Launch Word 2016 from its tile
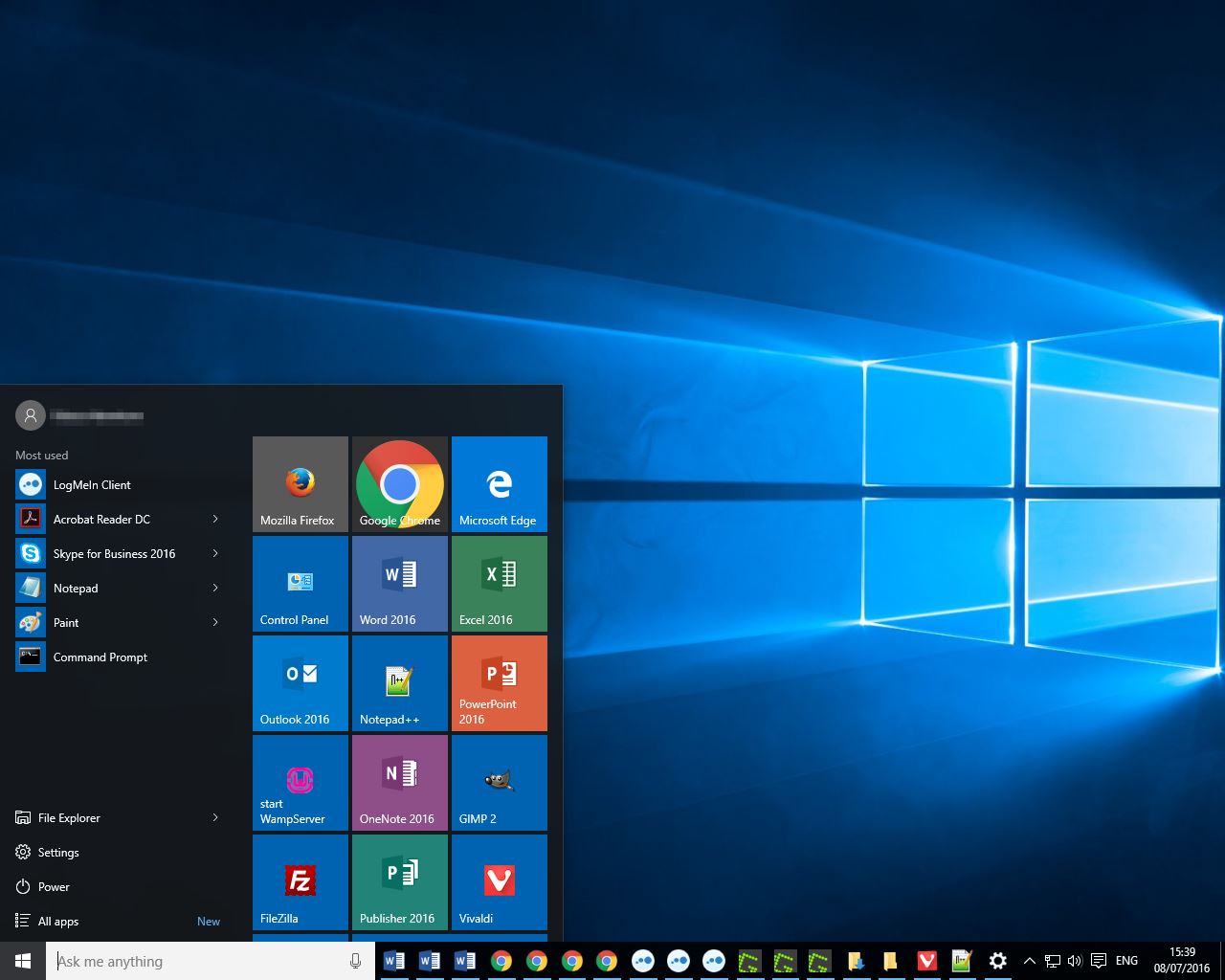The height and width of the screenshot is (980, 1225). pyautogui.click(x=400, y=584)
